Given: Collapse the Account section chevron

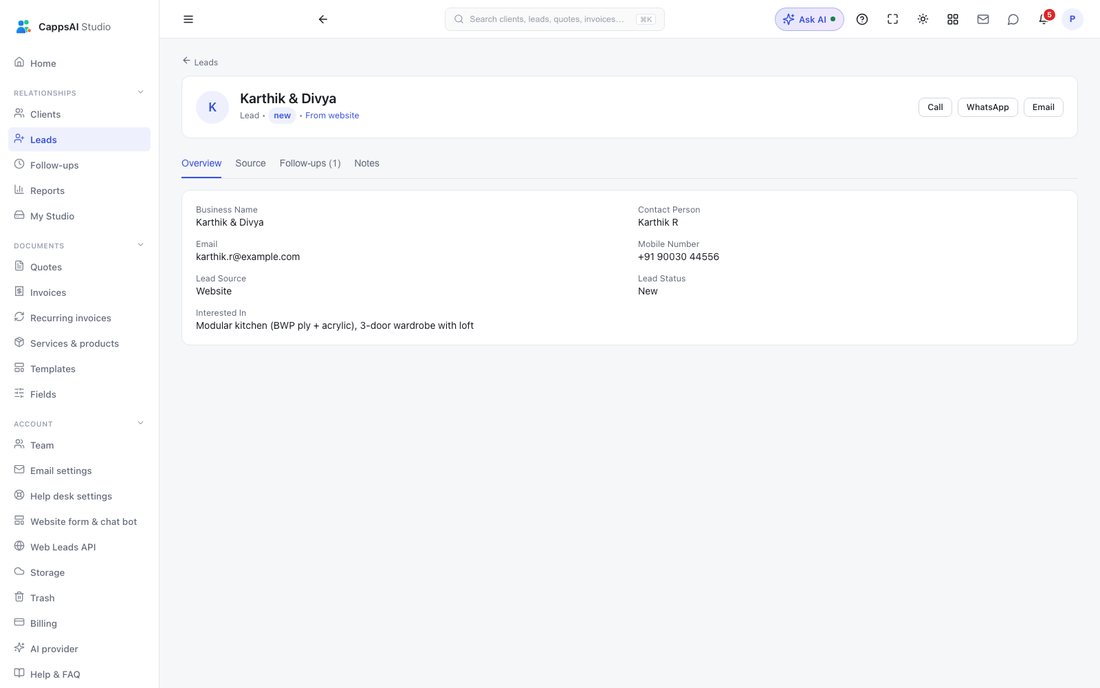Looking at the screenshot, I should pyautogui.click(x=140, y=423).
